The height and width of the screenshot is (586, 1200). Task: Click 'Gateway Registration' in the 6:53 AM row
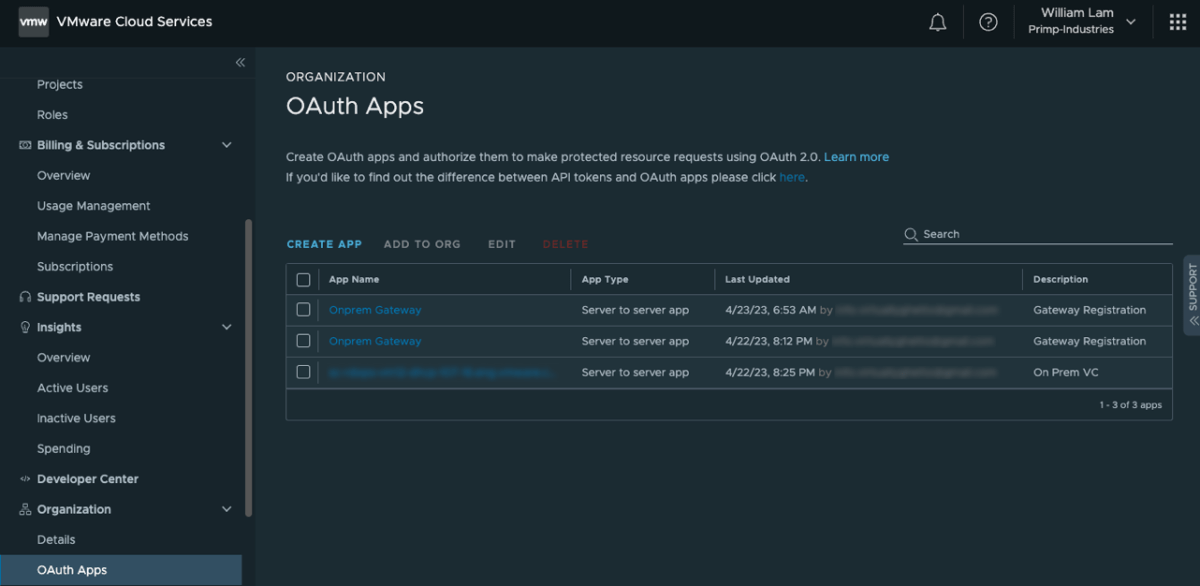coord(1089,310)
